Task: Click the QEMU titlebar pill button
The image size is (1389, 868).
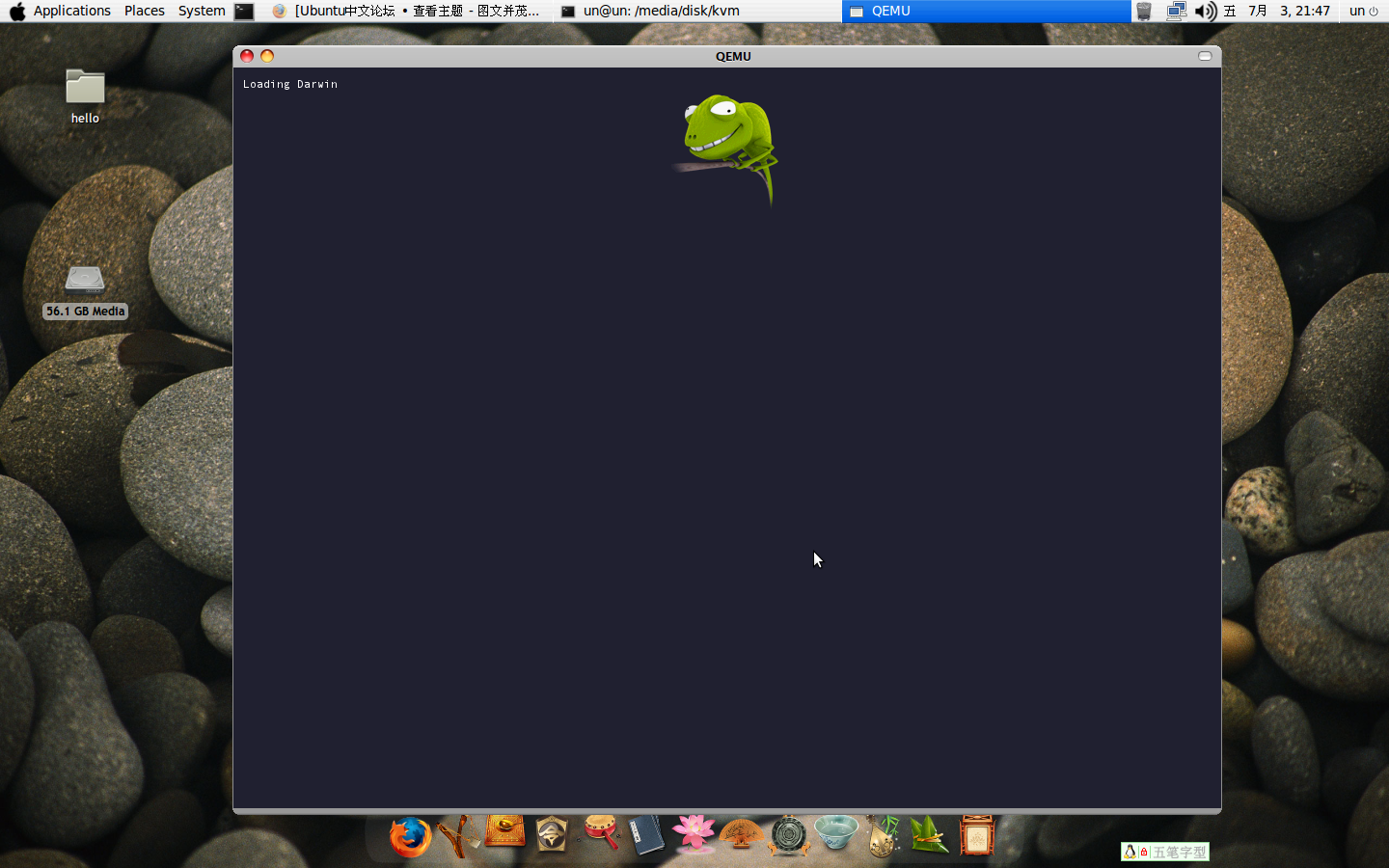Action: pos(1205,56)
